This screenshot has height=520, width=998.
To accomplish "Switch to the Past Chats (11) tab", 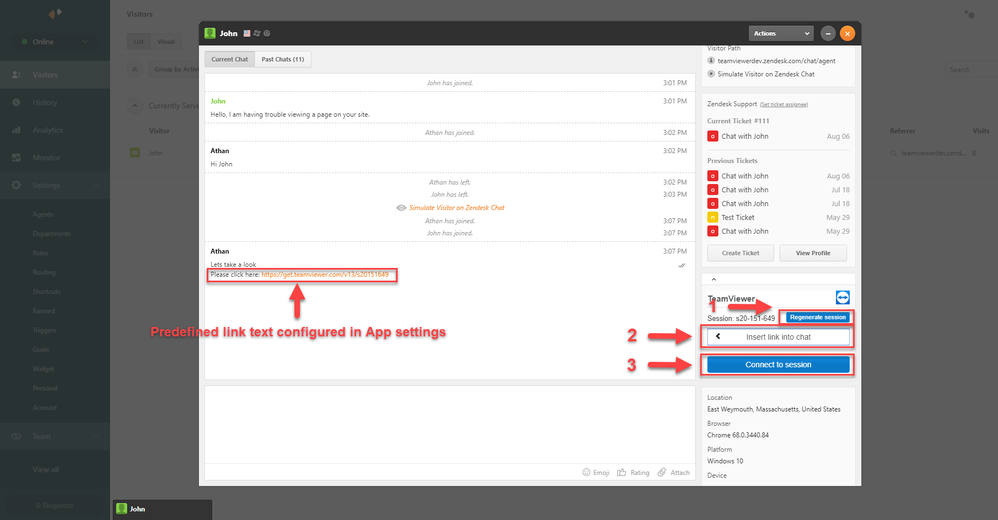I will (x=283, y=59).
